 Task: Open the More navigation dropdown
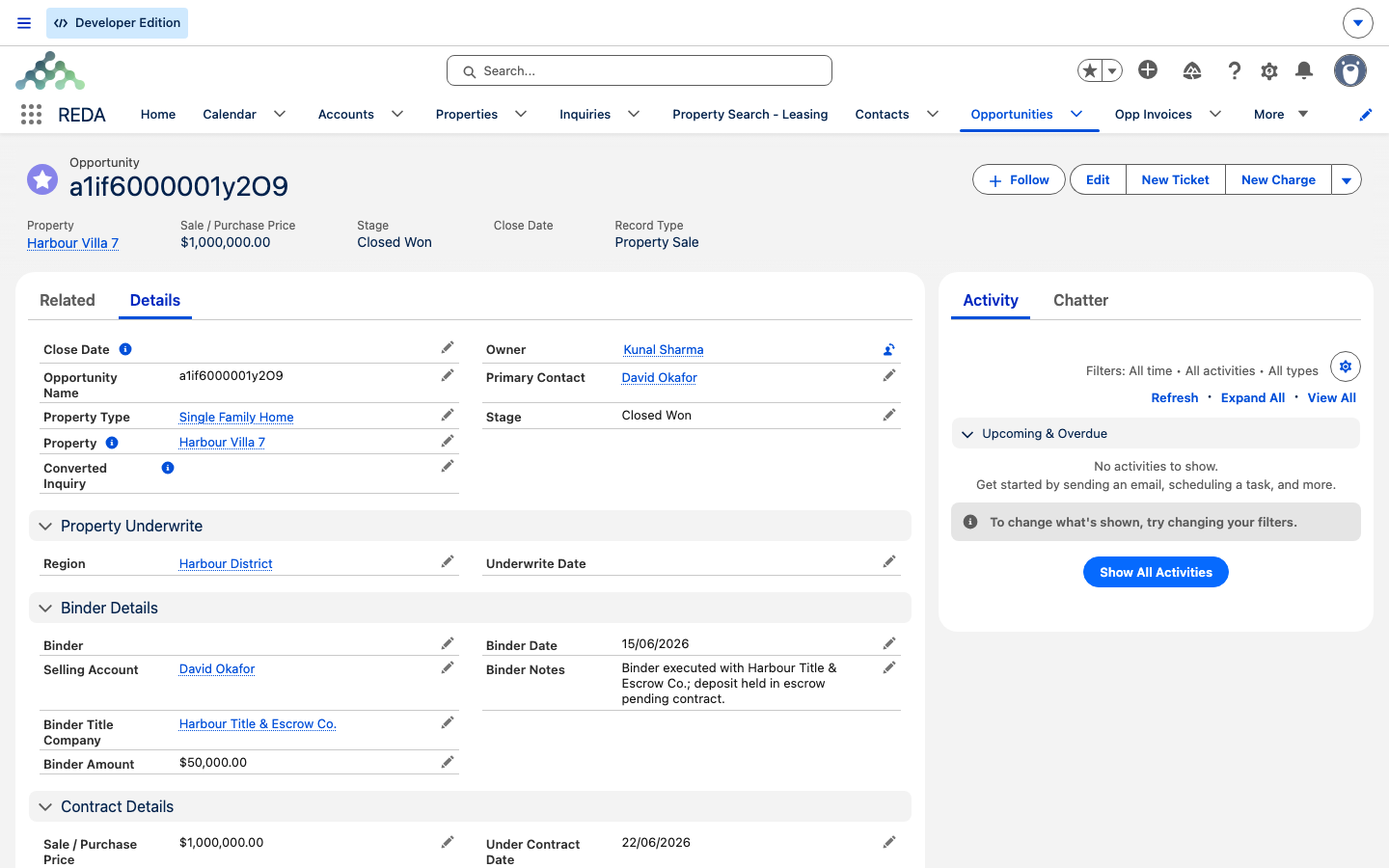tap(1281, 114)
